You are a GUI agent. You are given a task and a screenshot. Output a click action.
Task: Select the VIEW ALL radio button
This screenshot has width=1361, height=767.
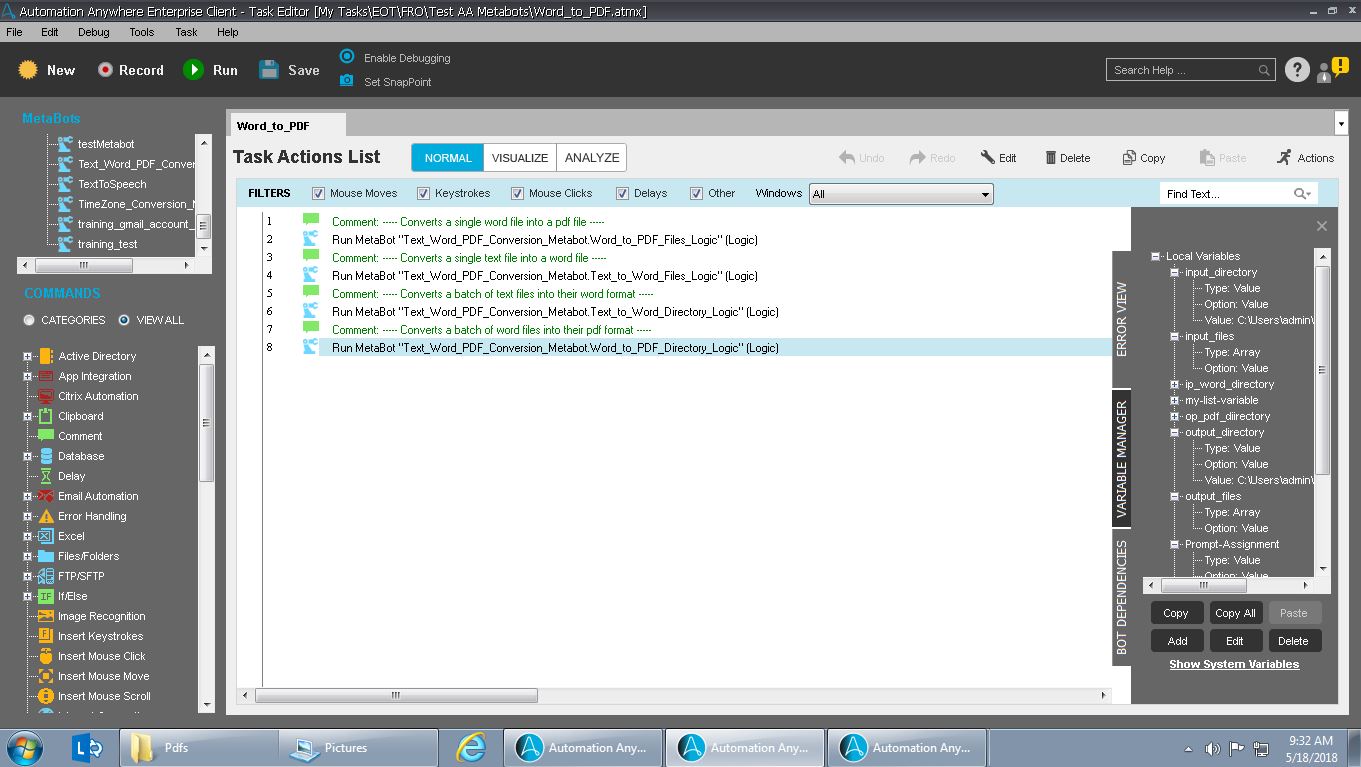124,320
